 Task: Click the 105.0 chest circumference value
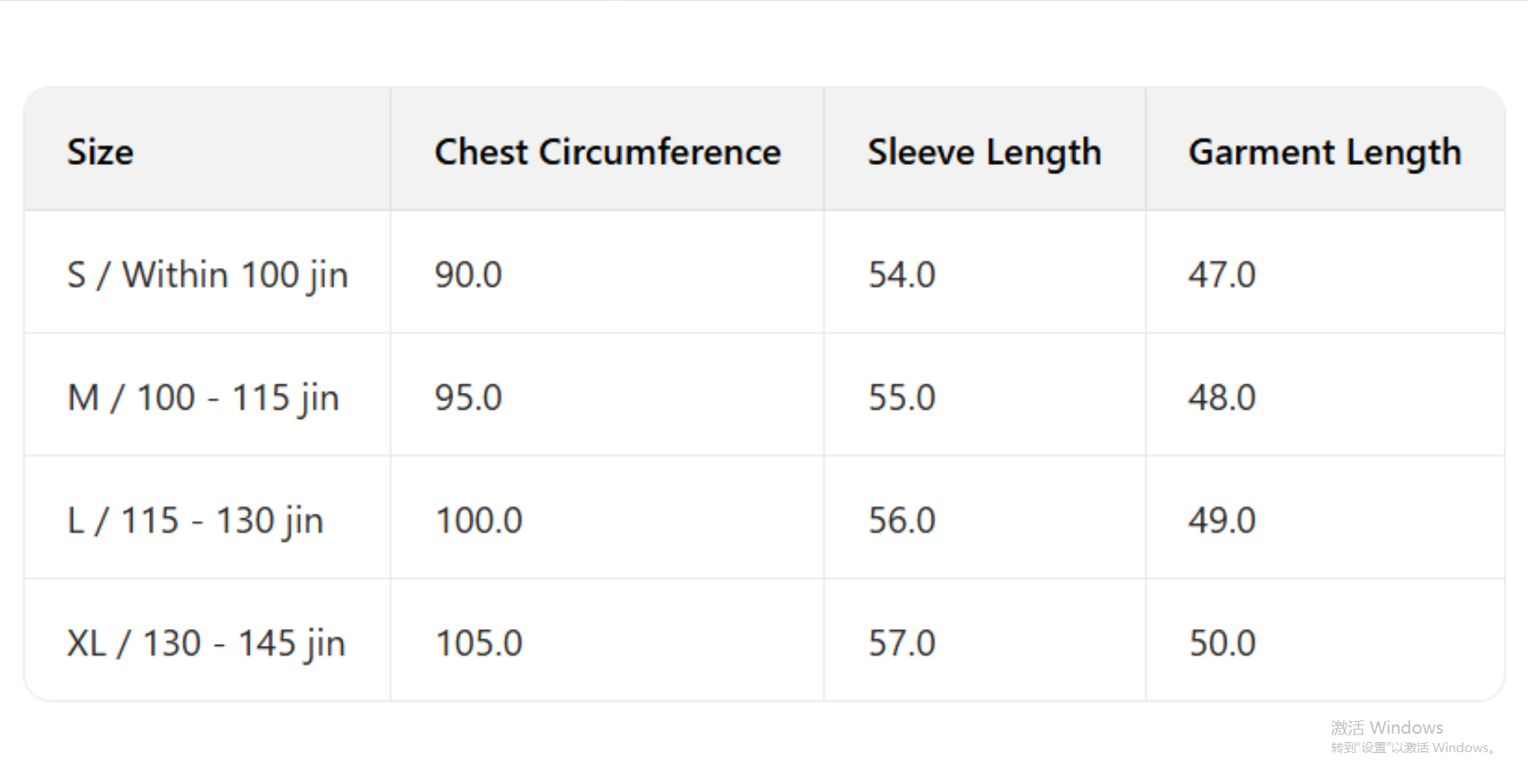tap(479, 643)
